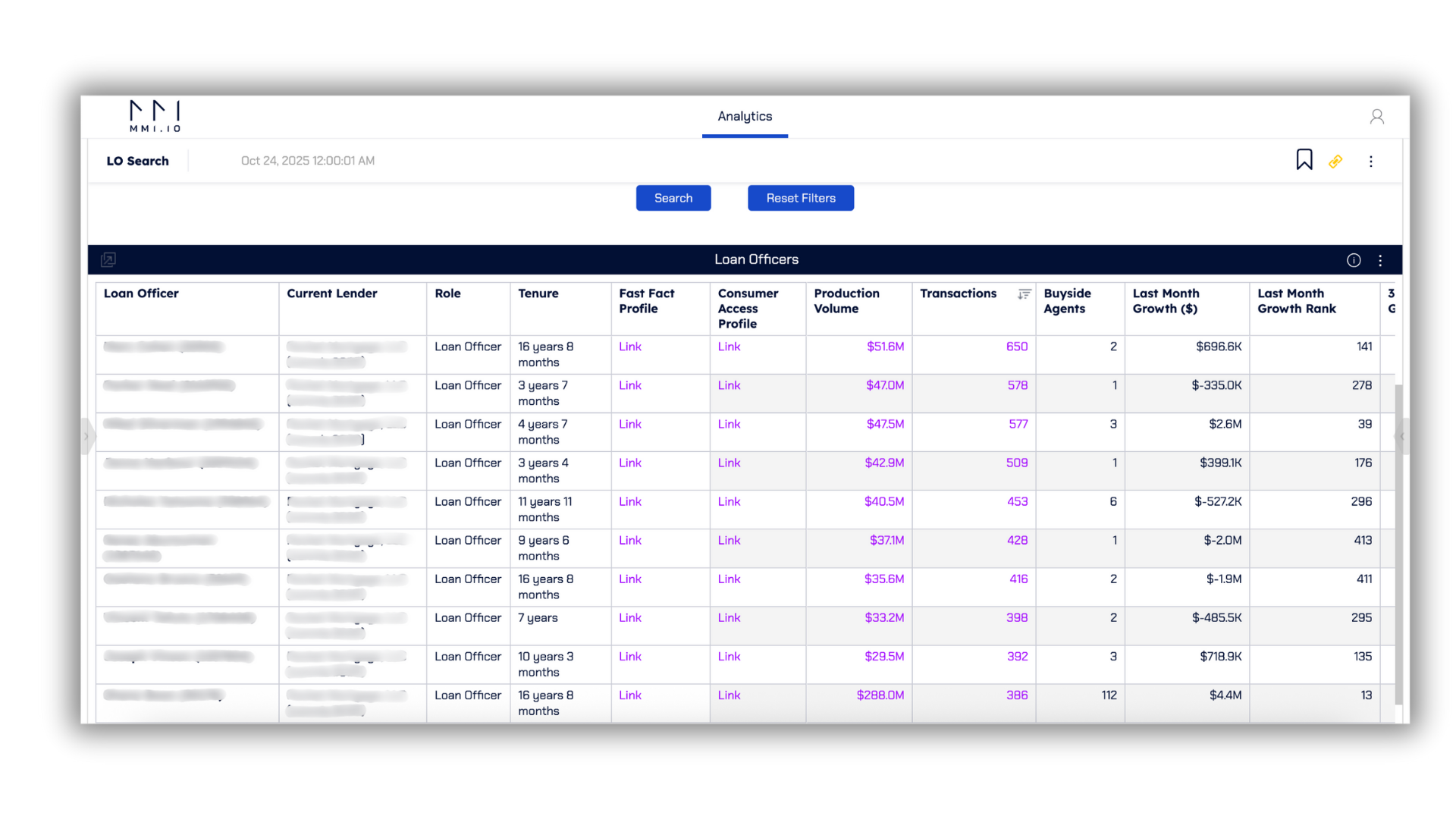Click the $288.0M production volume value
Image resolution: width=1456 pixels, height=819 pixels.
880,695
